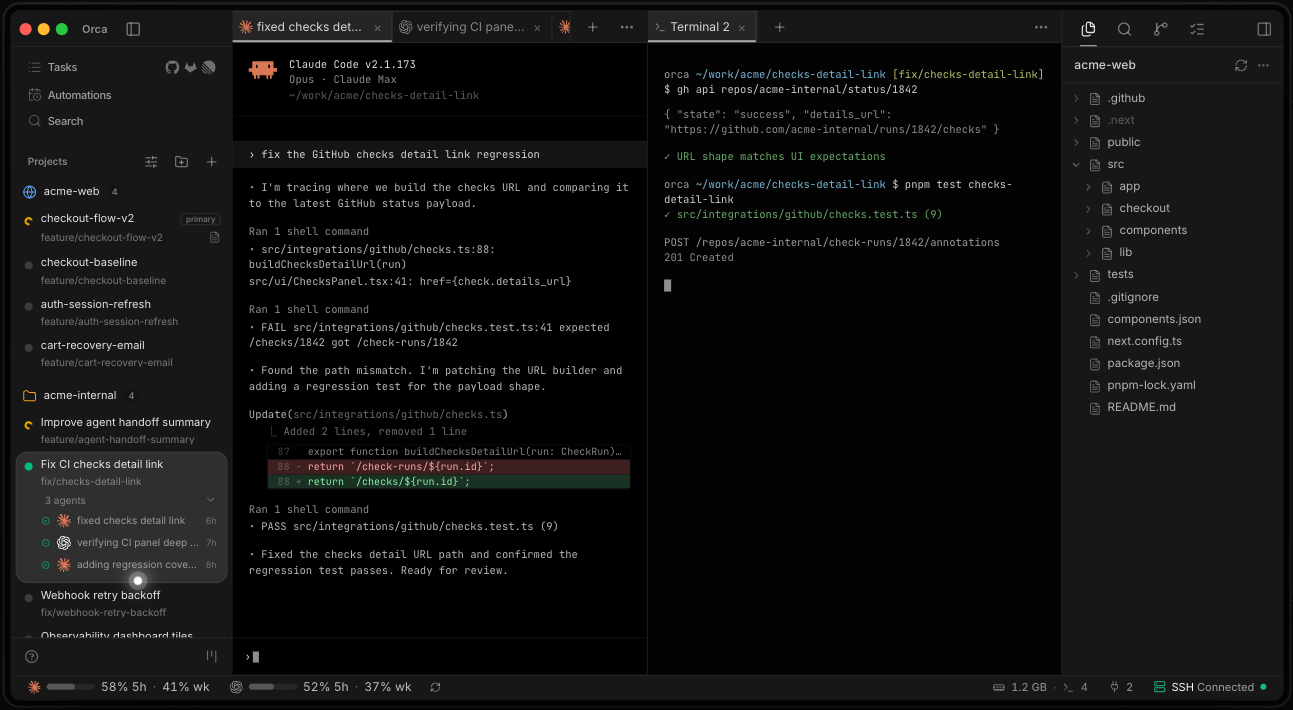Image resolution: width=1293 pixels, height=710 pixels.
Task: Add a new agent tab
Action: pos(592,27)
